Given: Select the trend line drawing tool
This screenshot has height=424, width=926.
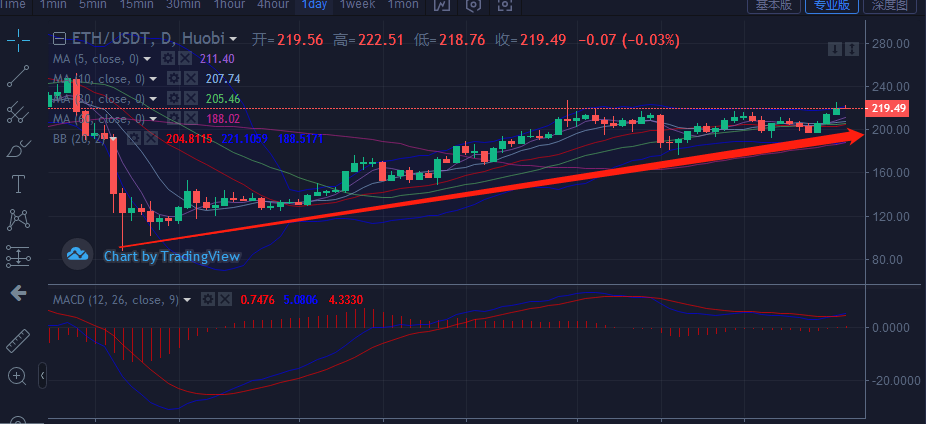Looking at the screenshot, I should [18, 76].
